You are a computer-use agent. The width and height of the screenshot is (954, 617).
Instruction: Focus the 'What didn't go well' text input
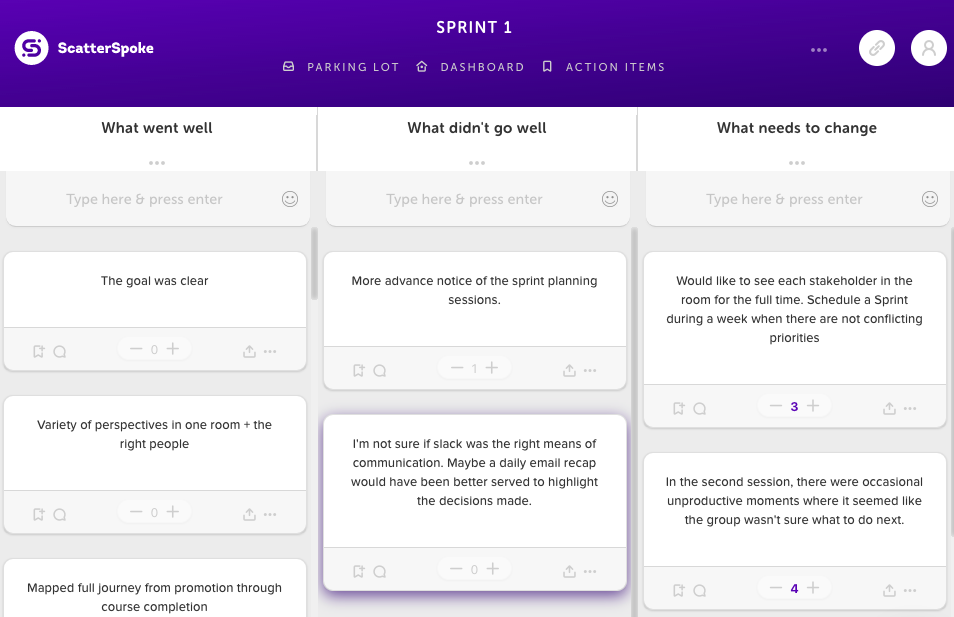465,199
